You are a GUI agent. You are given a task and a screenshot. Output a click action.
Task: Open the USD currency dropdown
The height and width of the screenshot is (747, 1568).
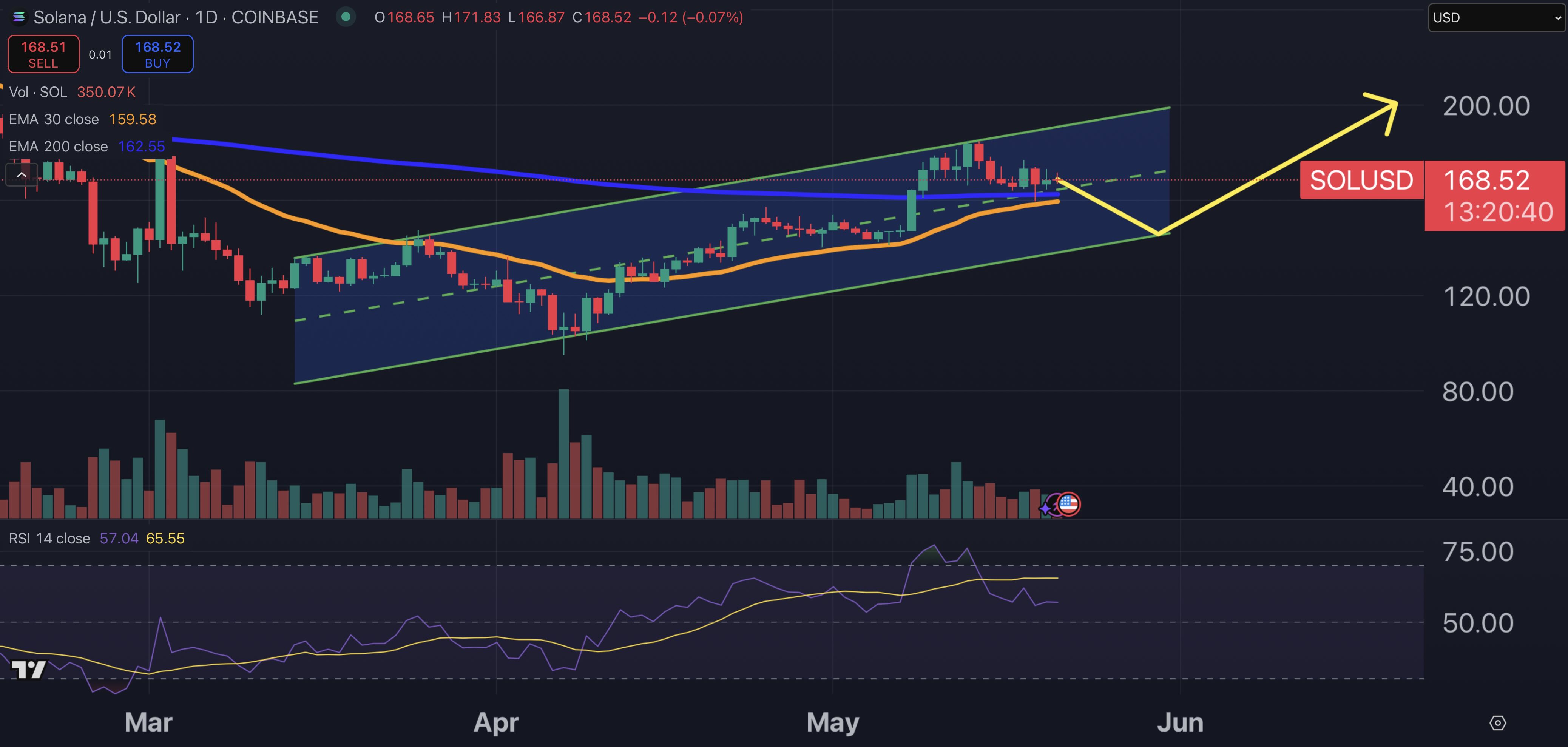point(1496,17)
